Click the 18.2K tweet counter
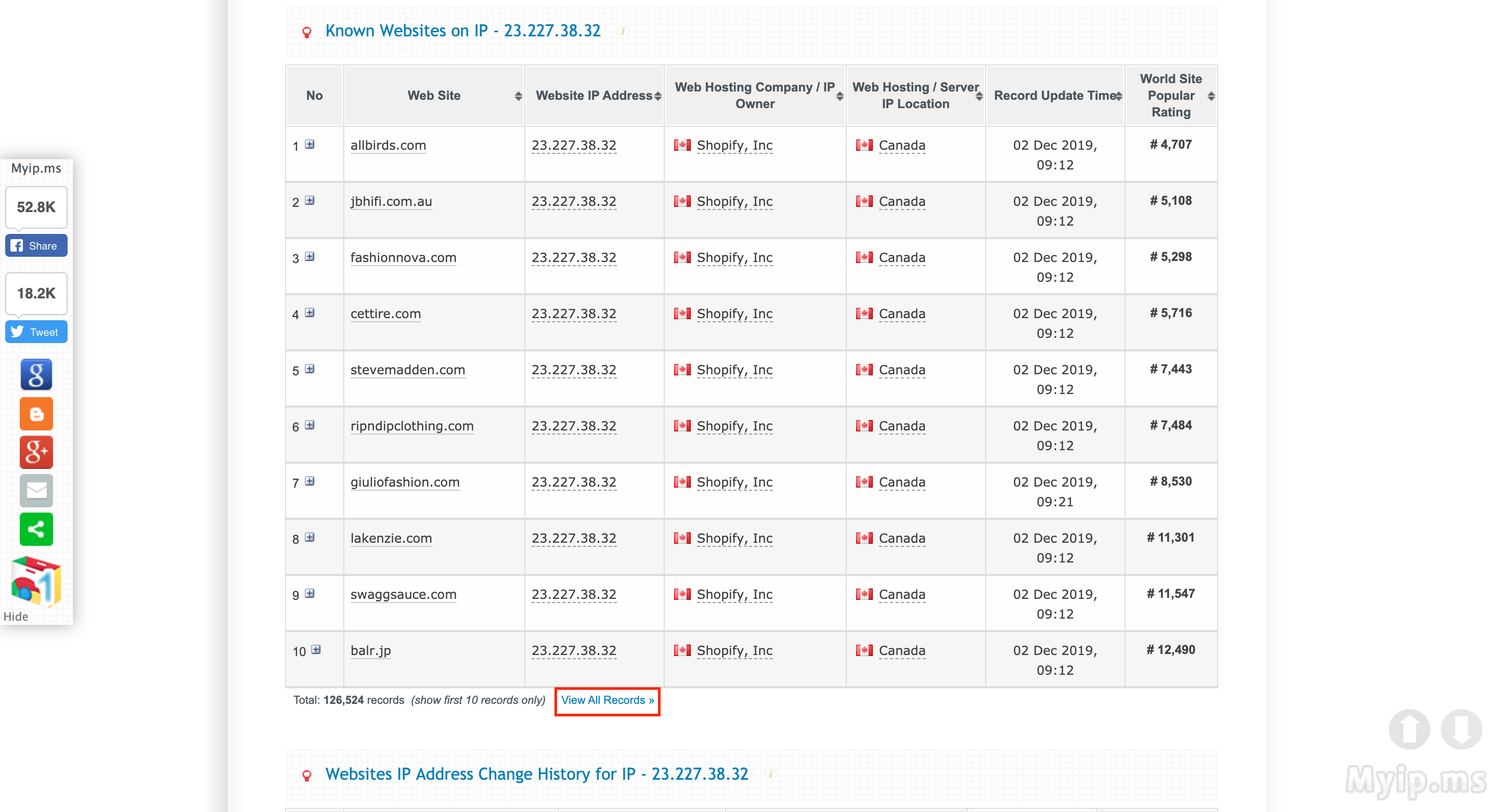 (36, 294)
